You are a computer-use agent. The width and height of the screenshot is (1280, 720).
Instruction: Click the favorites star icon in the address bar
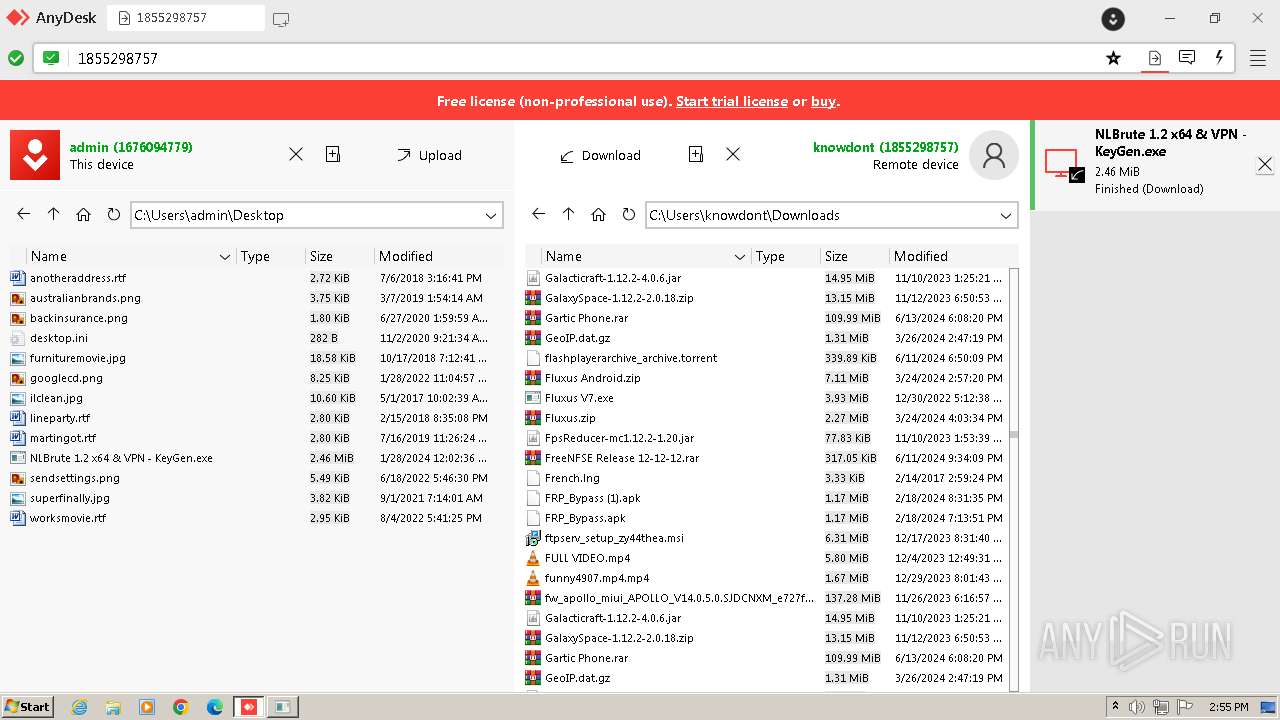(x=1113, y=58)
